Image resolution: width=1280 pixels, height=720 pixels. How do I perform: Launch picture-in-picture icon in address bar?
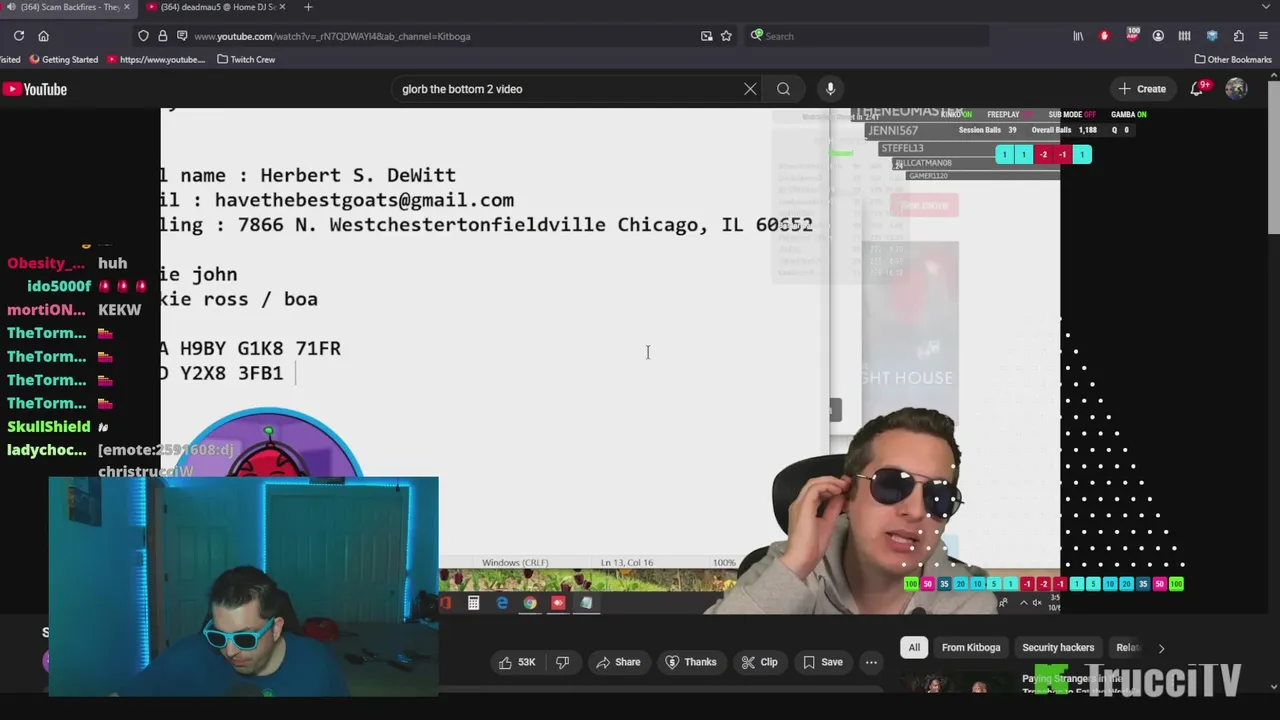click(x=706, y=36)
